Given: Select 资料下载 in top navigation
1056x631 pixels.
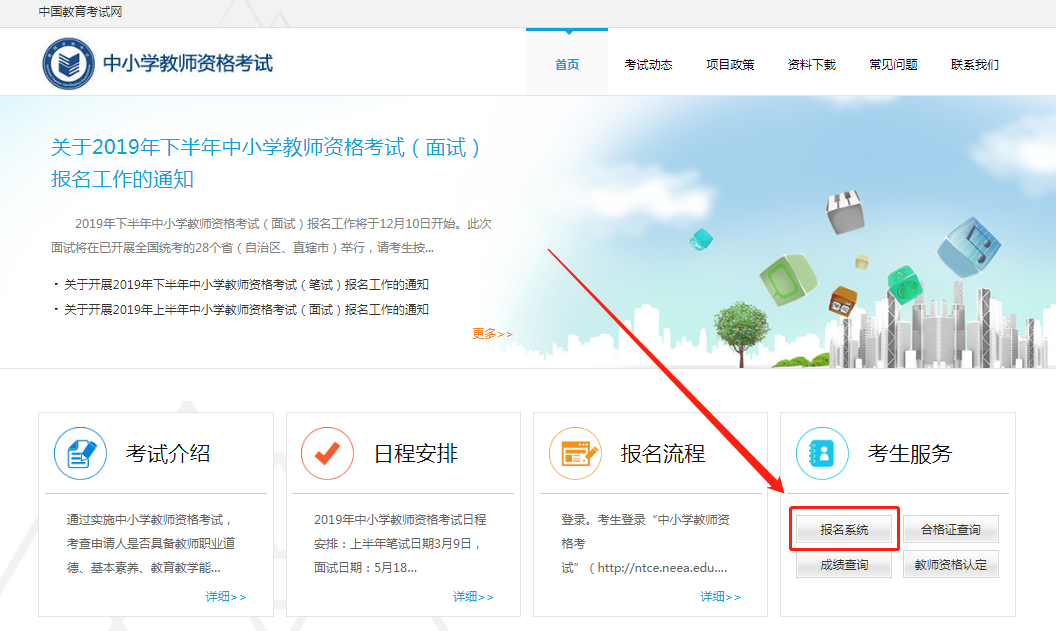Looking at the screenshot, I should [811, 65].
